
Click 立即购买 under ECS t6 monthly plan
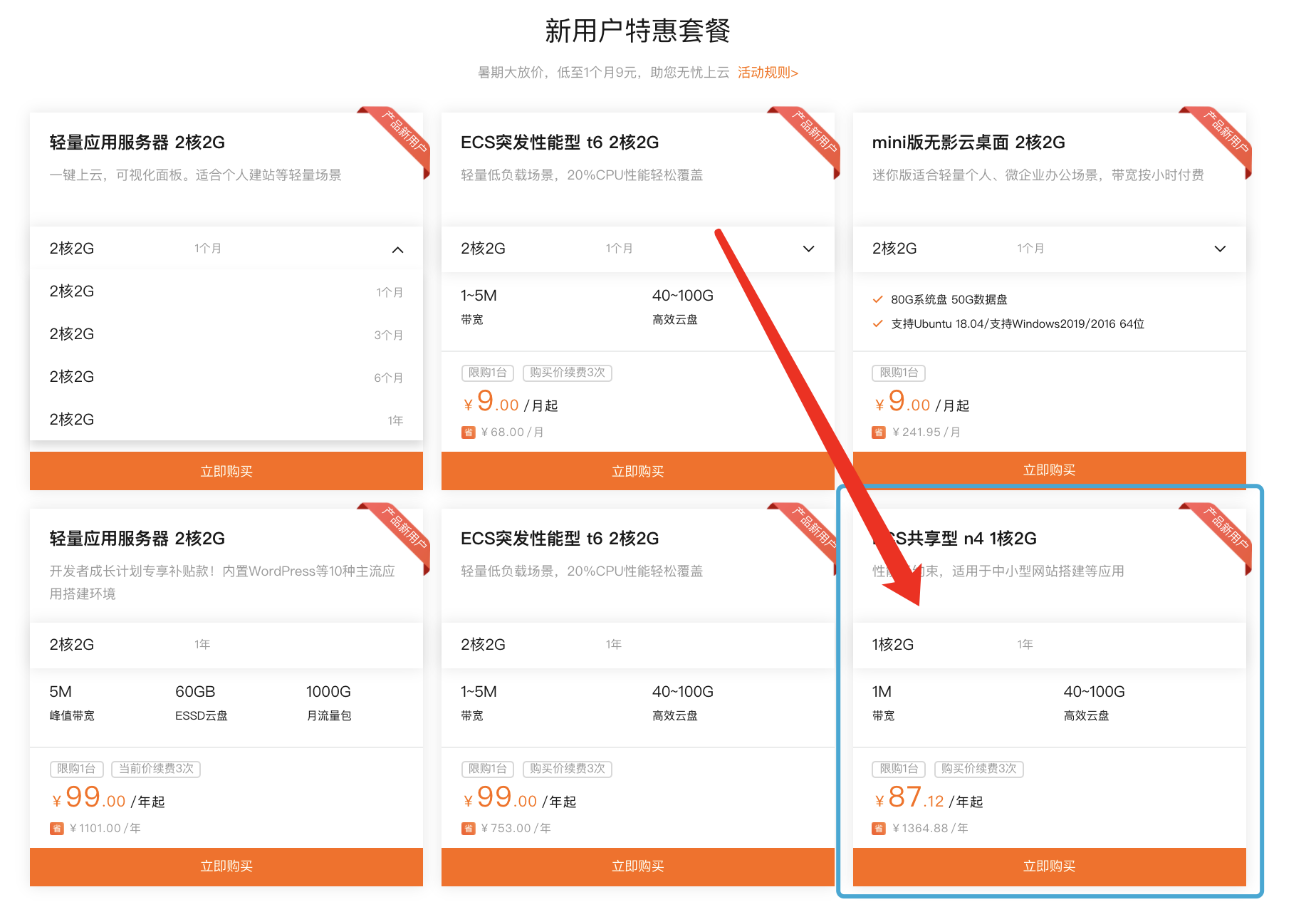(637, 471)
